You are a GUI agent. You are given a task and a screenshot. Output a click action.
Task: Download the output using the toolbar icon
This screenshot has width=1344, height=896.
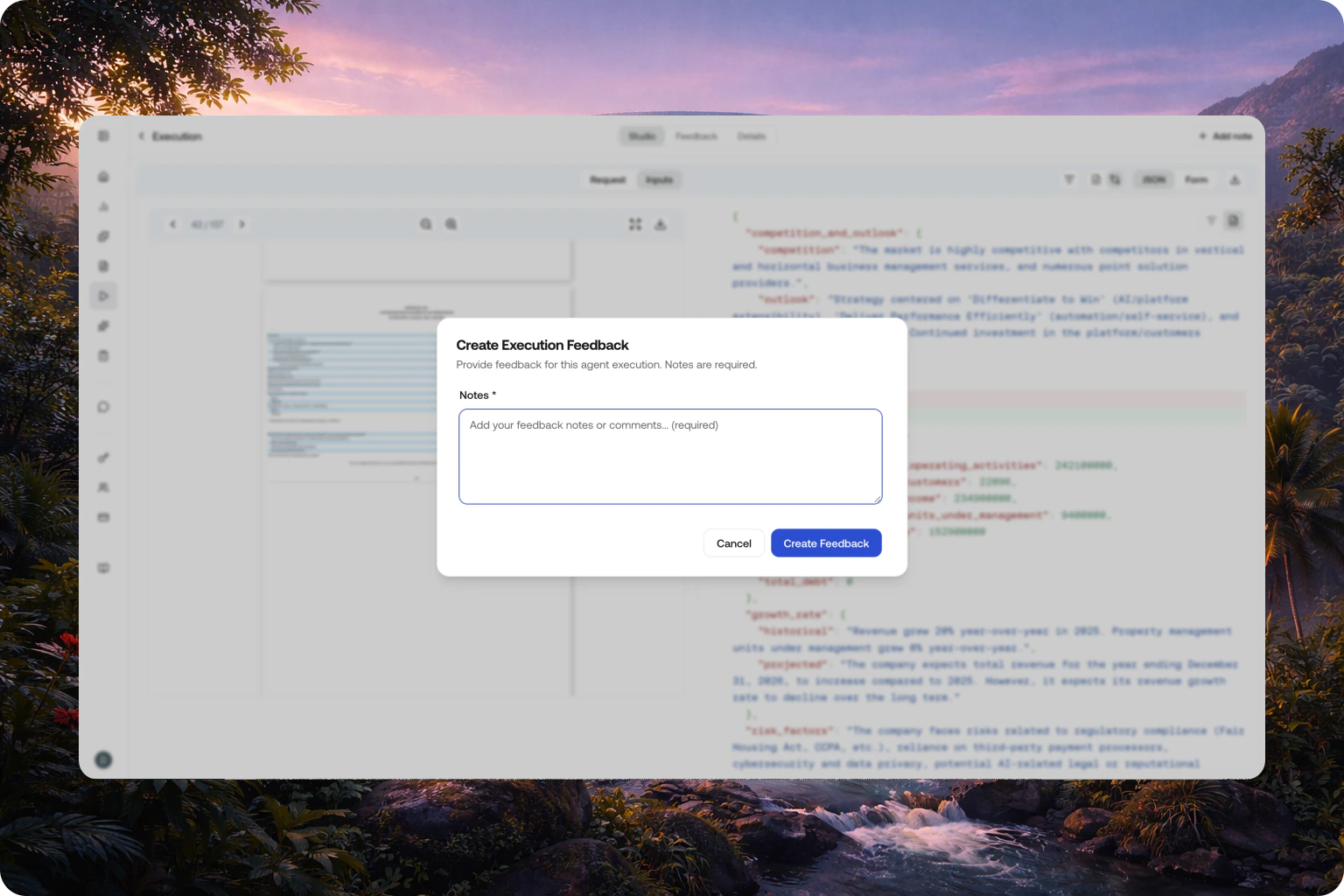click(1235, 180)
